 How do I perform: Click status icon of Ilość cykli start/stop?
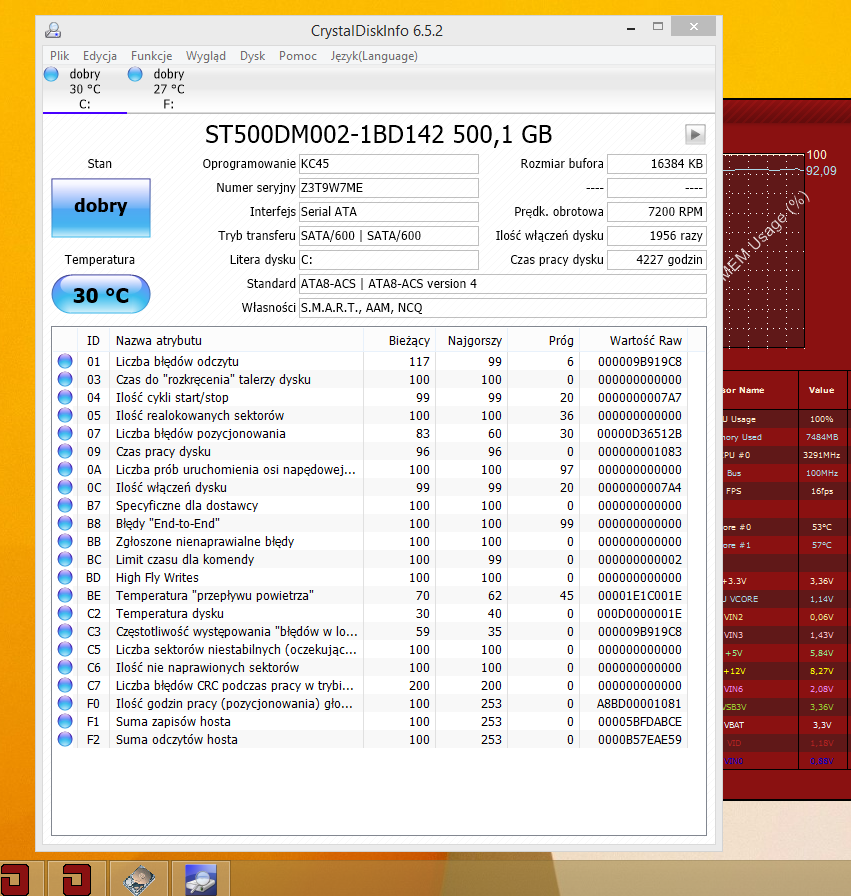pyautogui.click(x=65, y=397)
